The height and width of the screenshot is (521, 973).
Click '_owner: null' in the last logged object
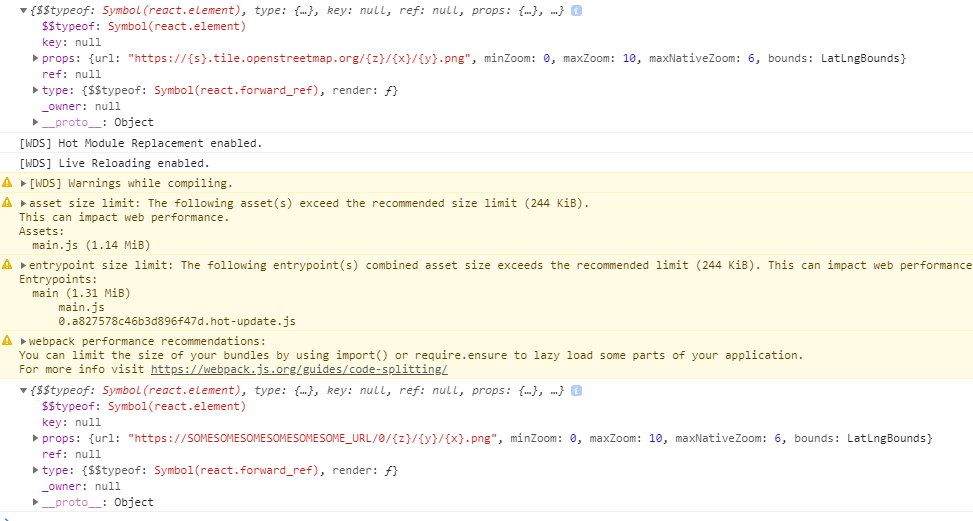[x=81, y=486]
